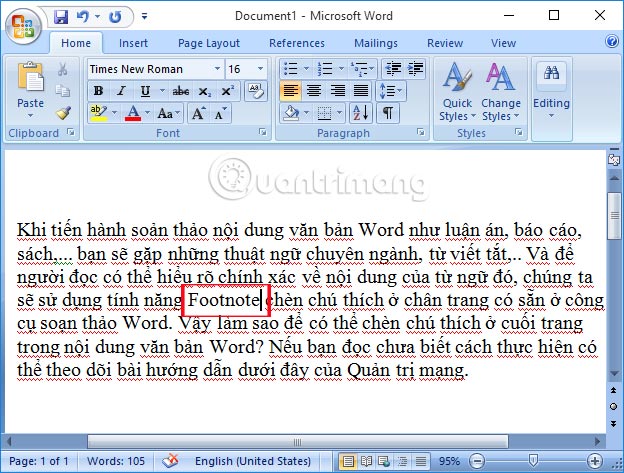Select the Format Painter brush

point(63,112)
